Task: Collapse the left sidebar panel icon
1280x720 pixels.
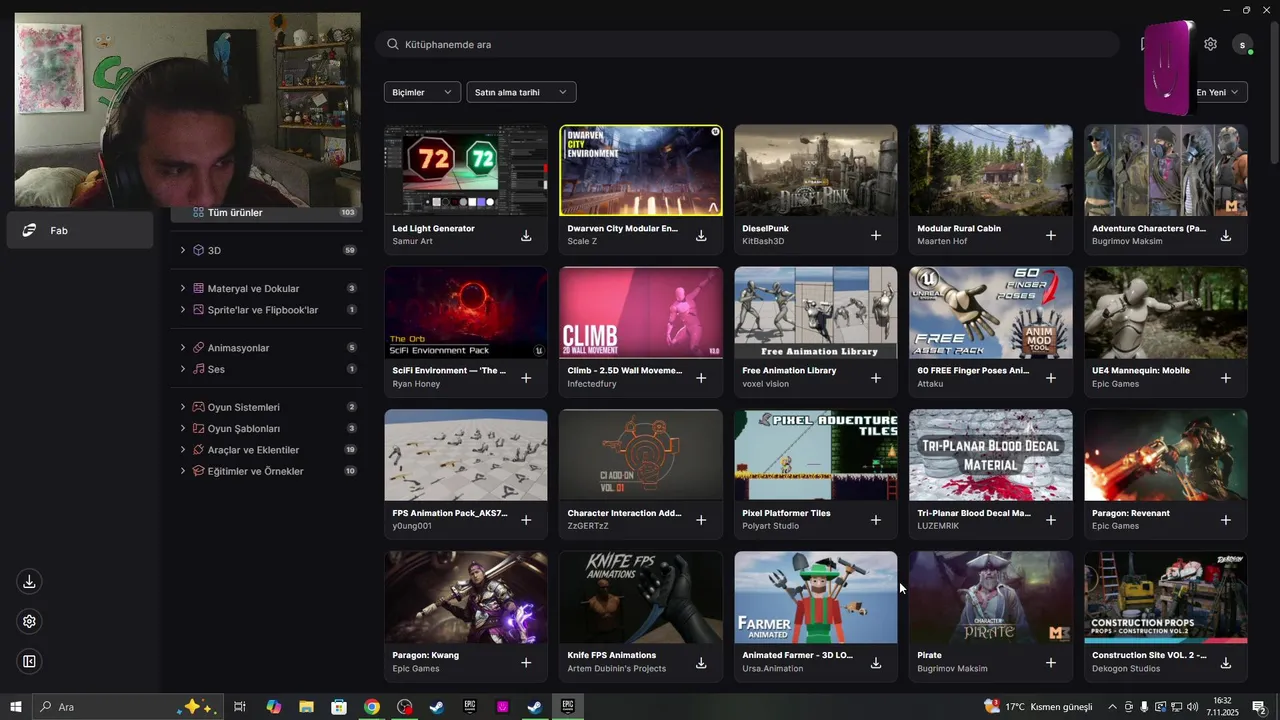Action: pos(29,661)
